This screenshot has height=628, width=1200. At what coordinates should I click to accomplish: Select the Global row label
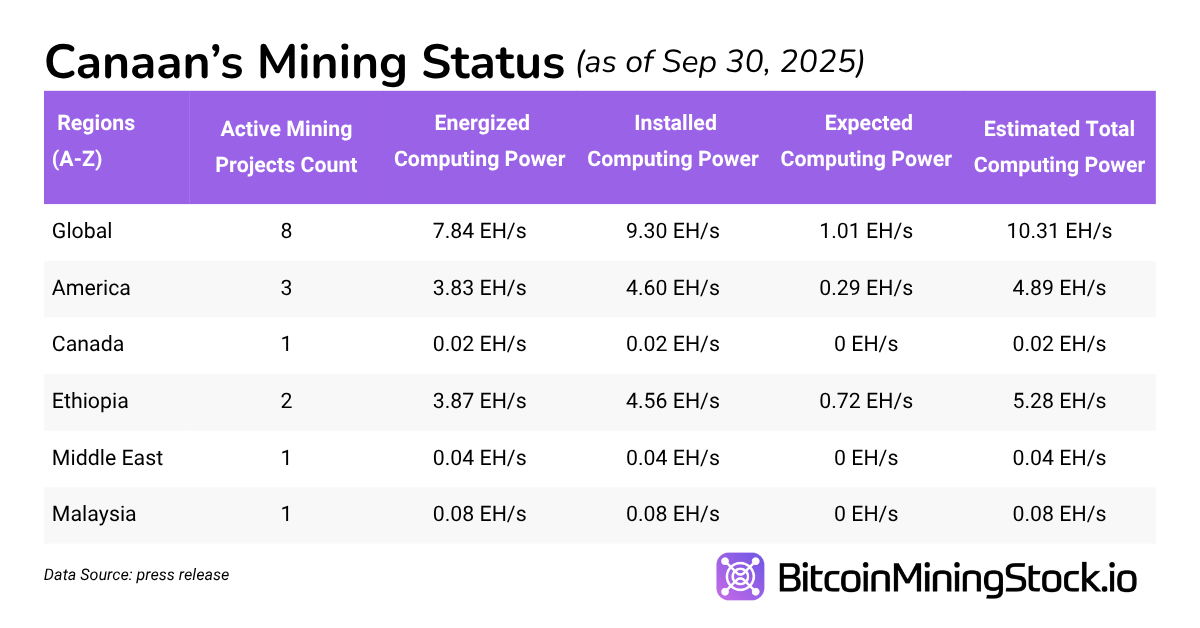(82, 231)
